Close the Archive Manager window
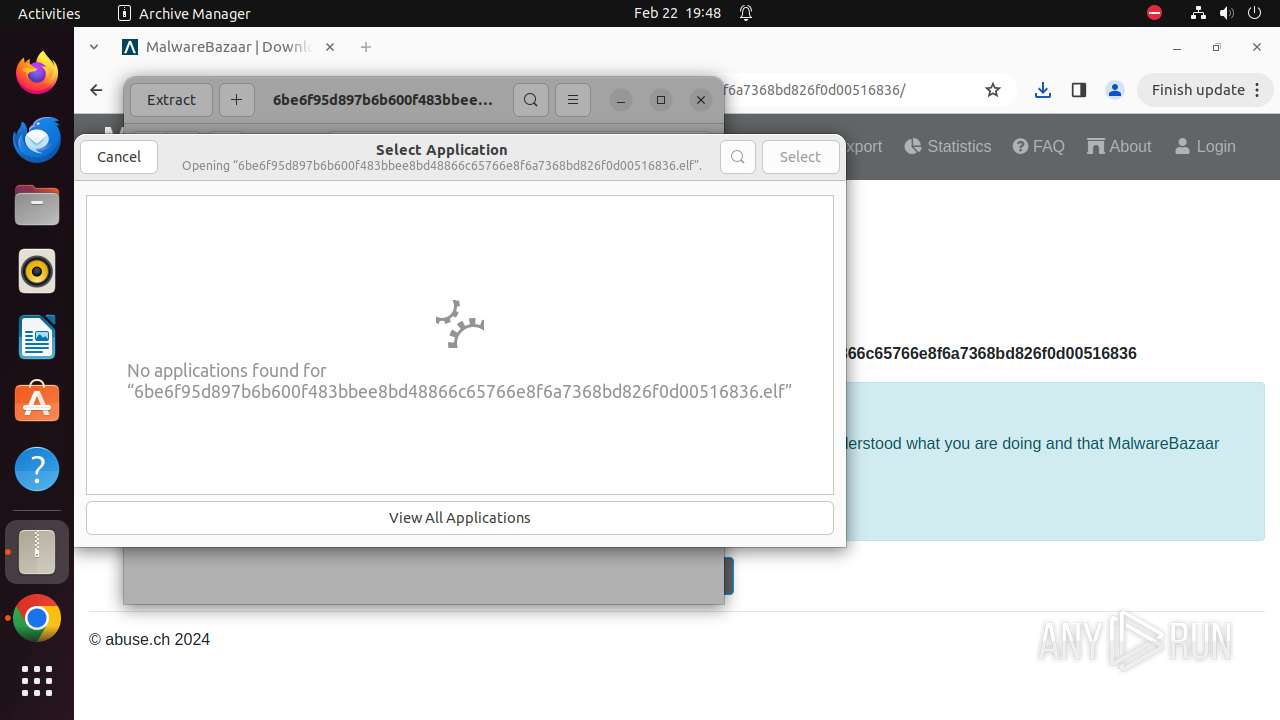Image resolution: width=1280 pixels, height=720 pixels. tap(701, 100)
